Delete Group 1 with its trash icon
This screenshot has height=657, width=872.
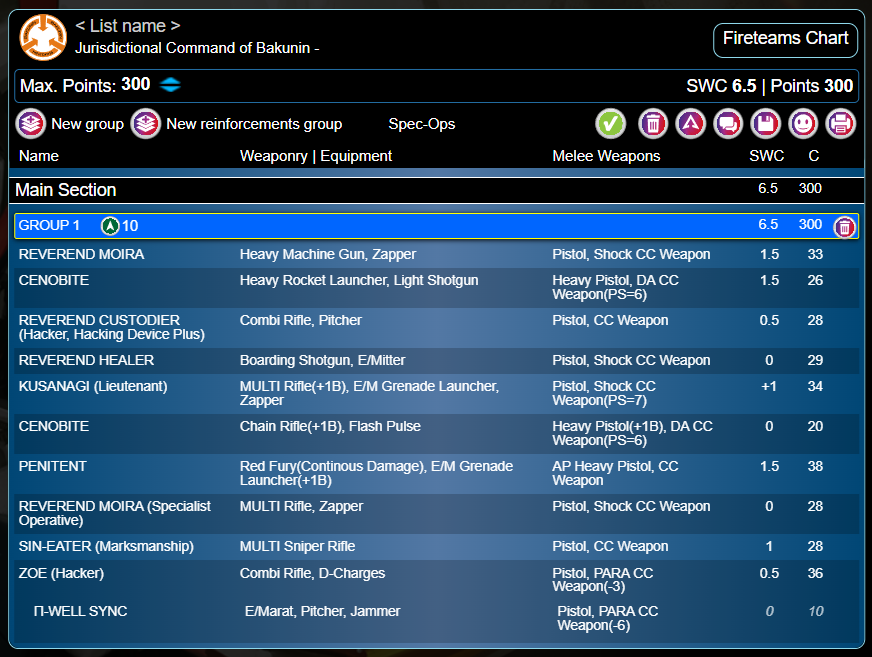click(844, 227)
